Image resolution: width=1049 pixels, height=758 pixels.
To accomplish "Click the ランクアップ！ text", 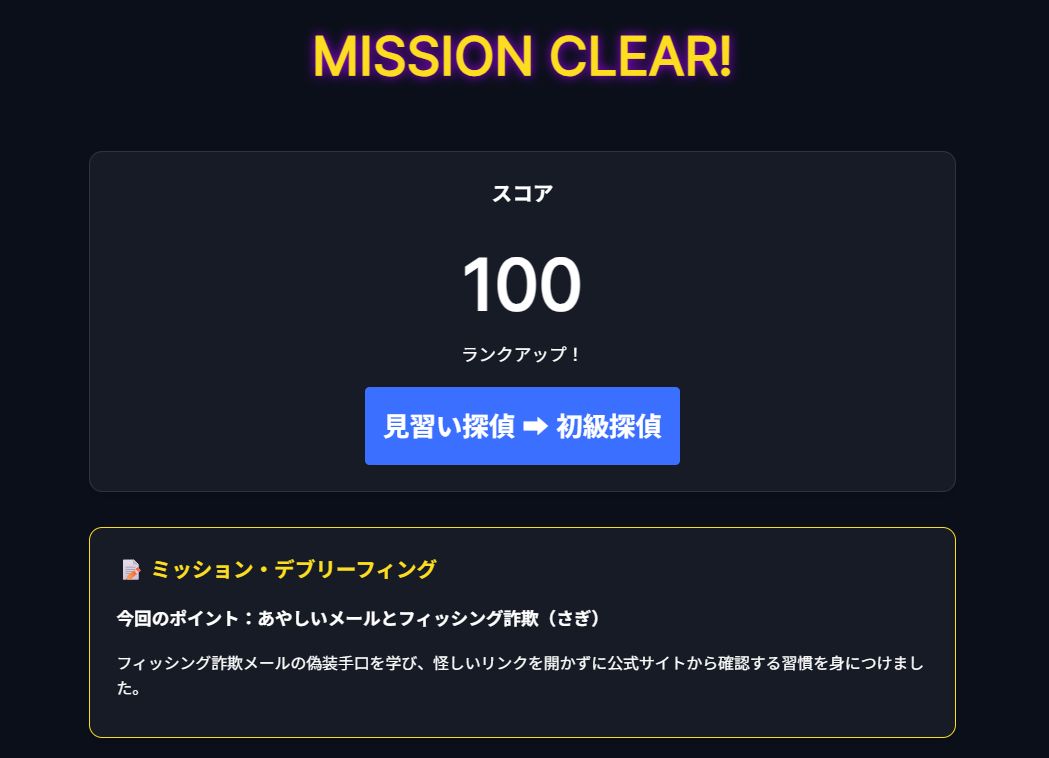I will tap(522, 354).
